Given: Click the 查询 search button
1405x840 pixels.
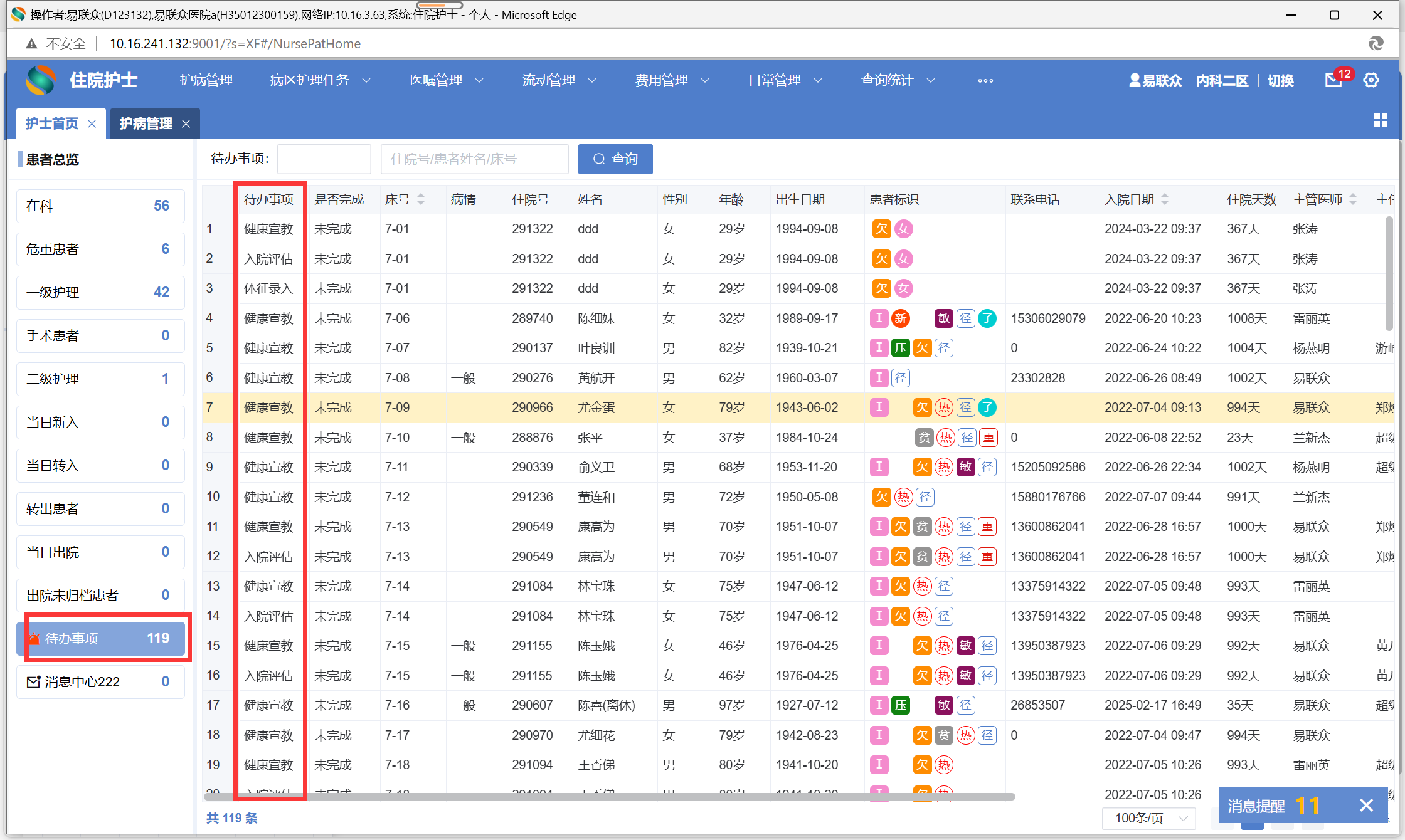Looking at the screenshot, I should (x=615, y=159).
